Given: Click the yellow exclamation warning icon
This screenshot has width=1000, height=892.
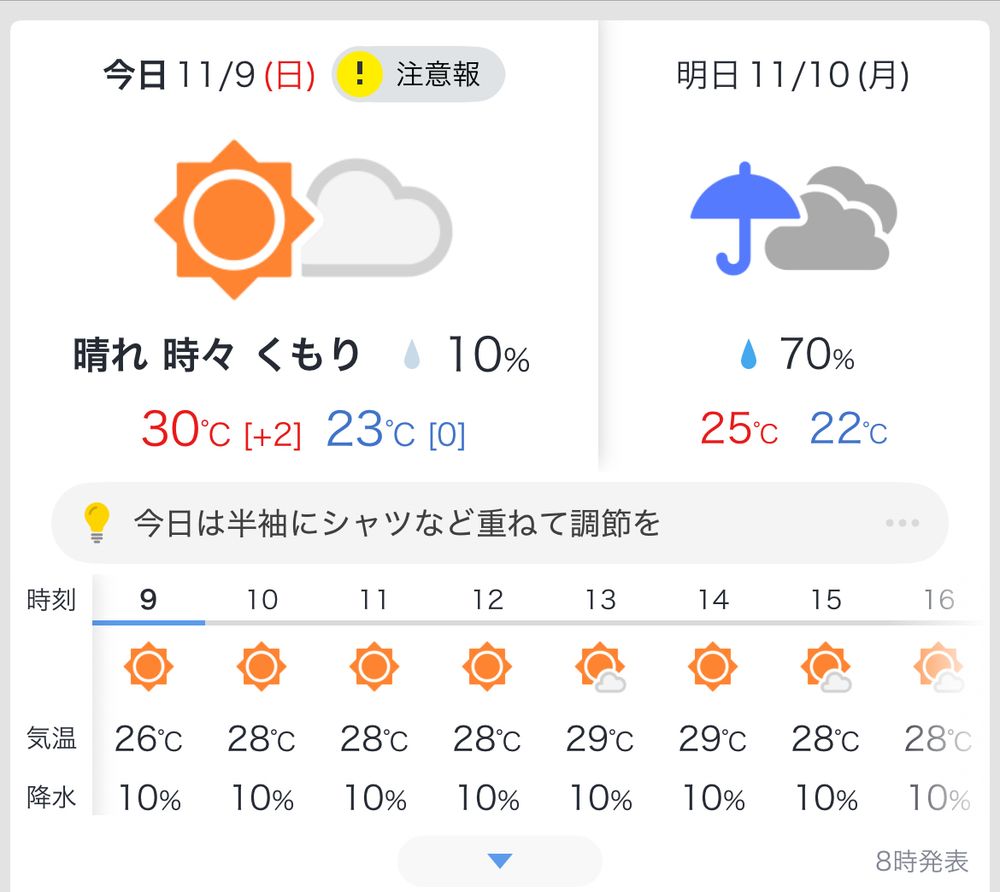Looking at the screenshot, I should (359, 74).
